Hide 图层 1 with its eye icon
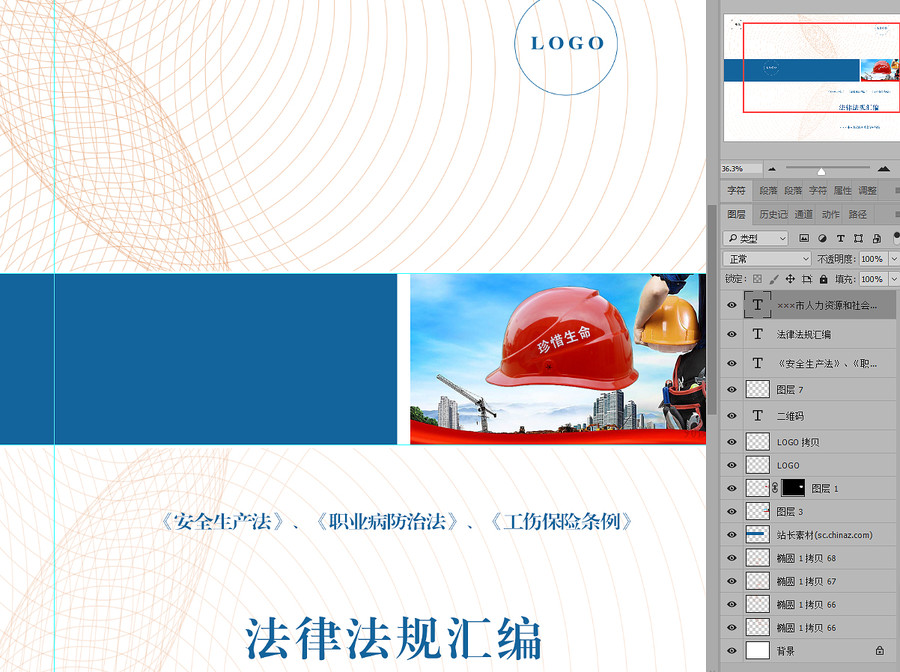This screenshot has width=900, height=672. pyautogui.click(x=732, y=488)
